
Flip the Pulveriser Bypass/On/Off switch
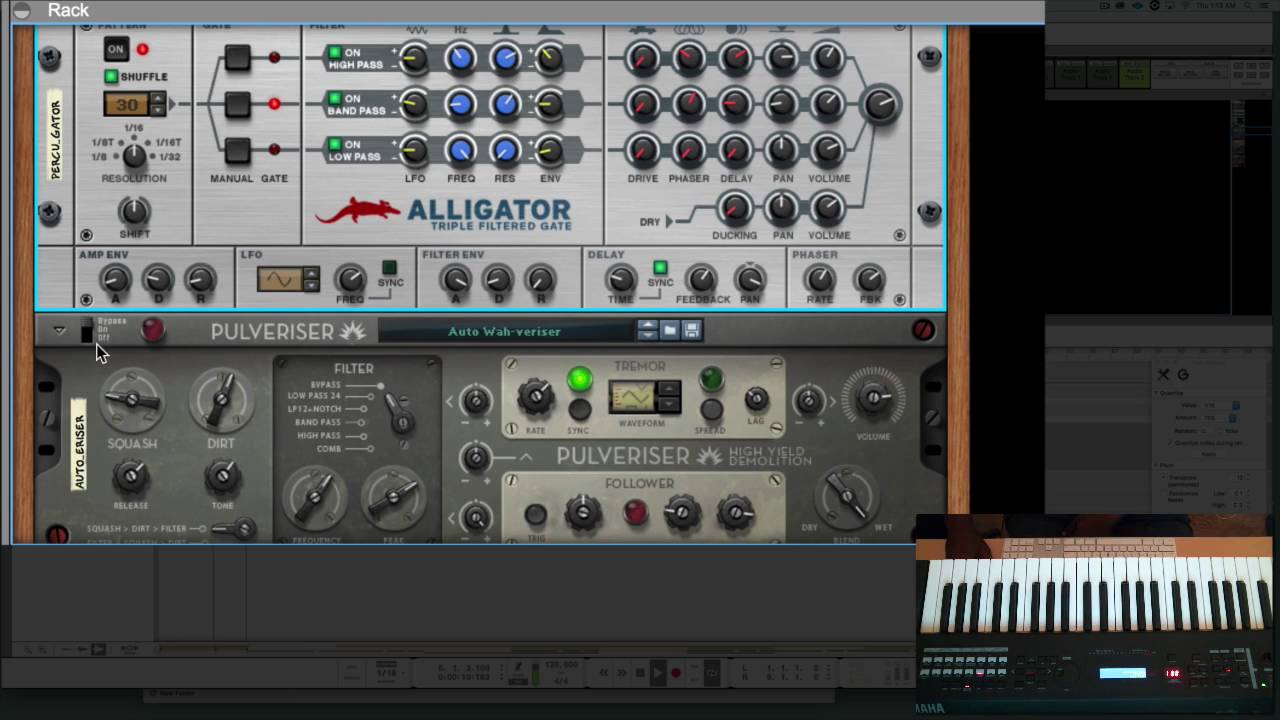(87, 331)
